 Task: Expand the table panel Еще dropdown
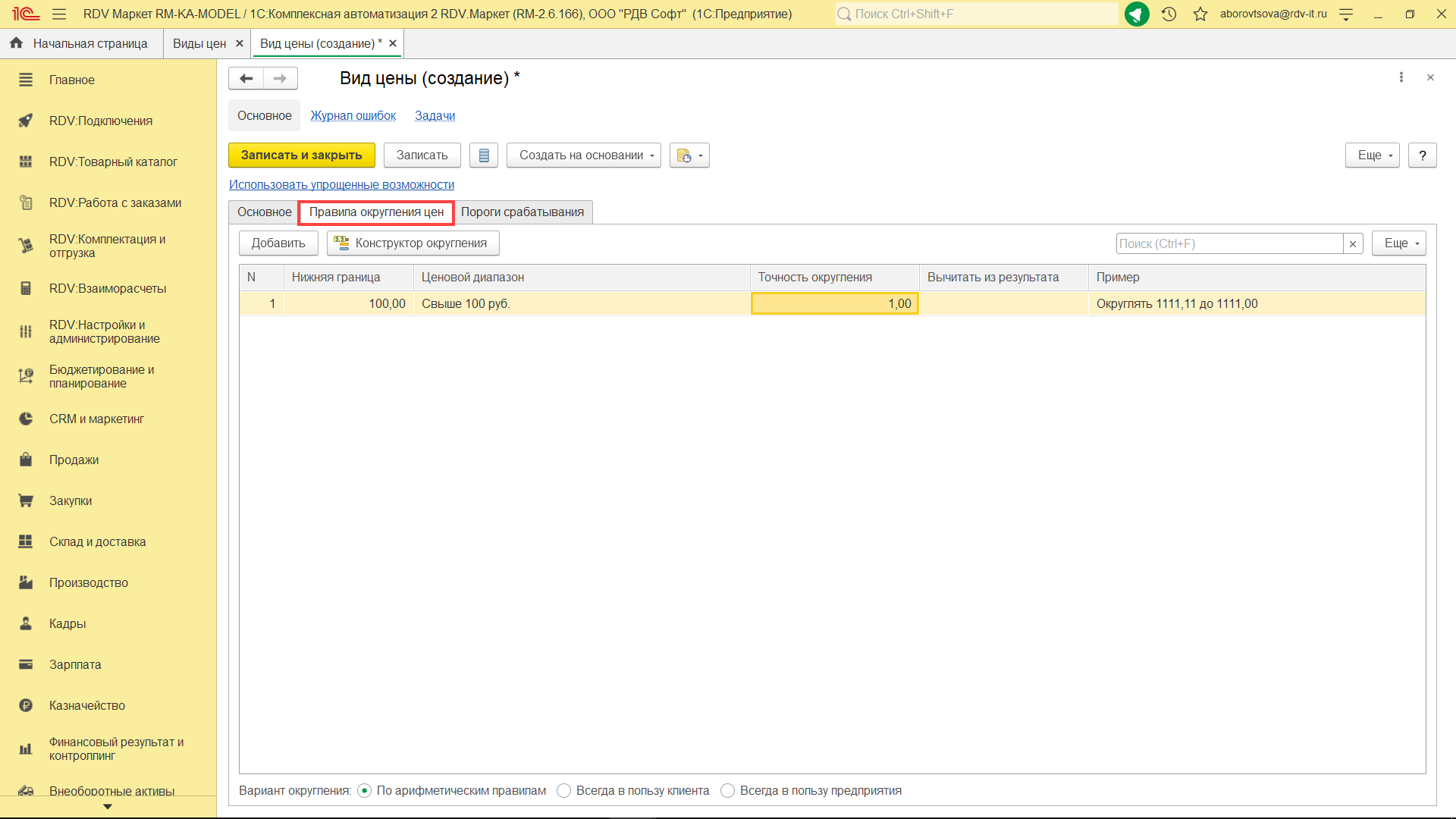point(1398,243)
